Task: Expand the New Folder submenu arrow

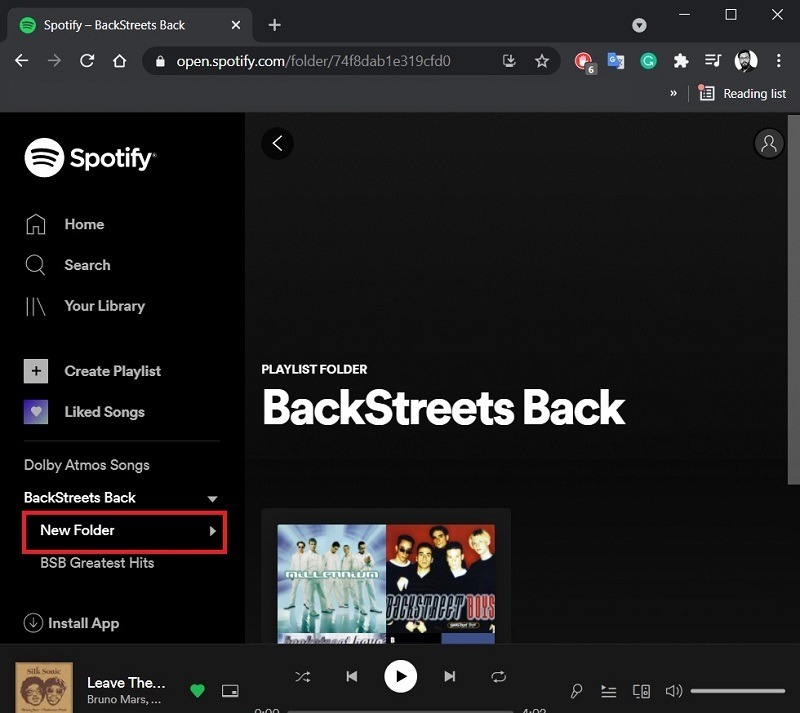Action: click(213, 531)
